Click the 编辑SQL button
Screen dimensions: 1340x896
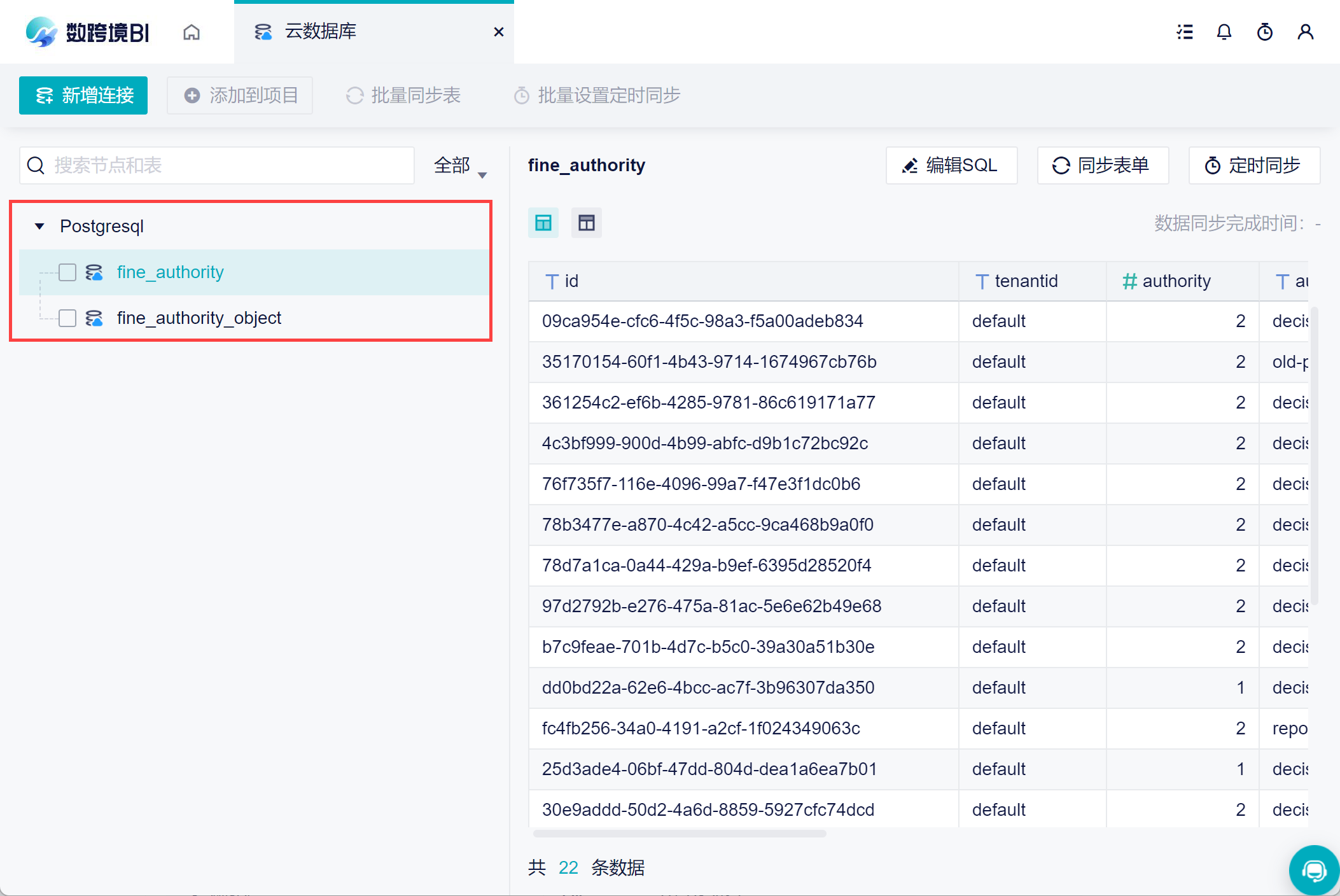(951, 165)
